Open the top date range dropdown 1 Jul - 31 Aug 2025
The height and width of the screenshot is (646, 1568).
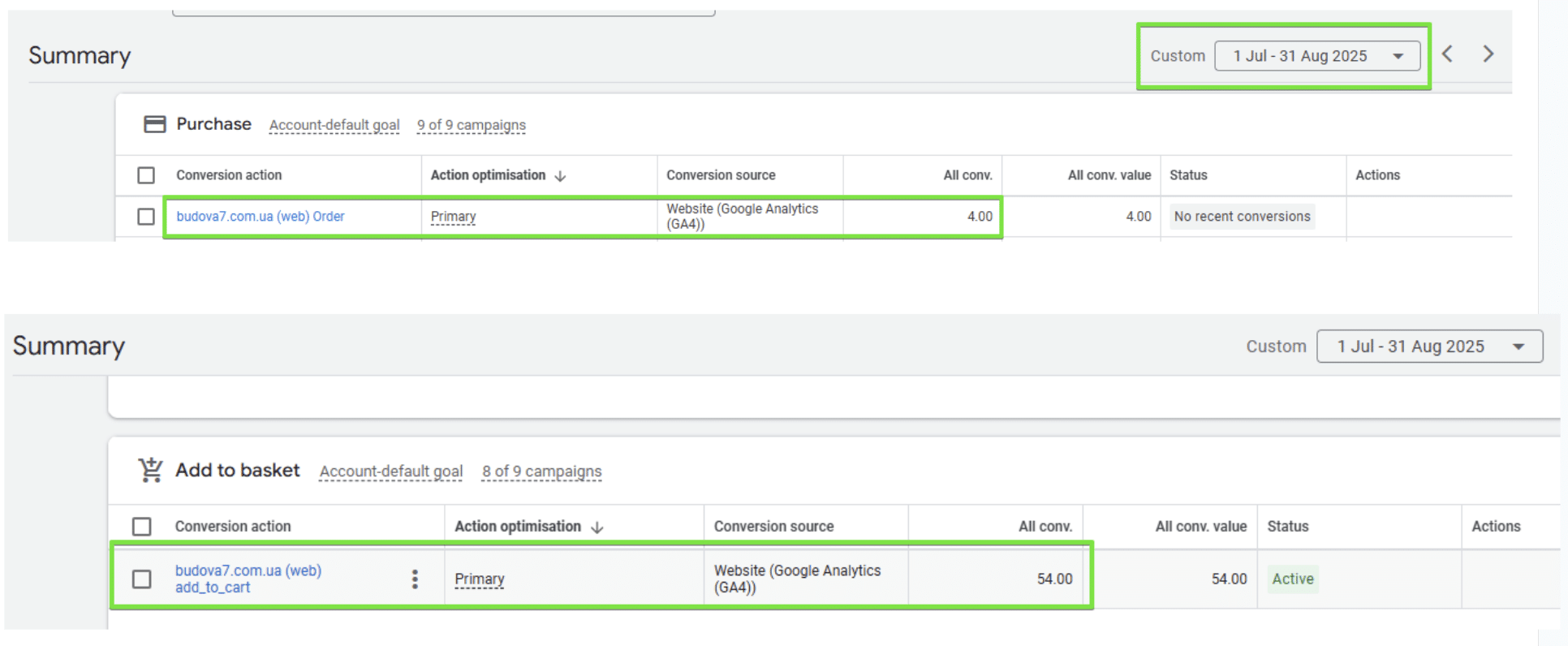coord(1317,56)
